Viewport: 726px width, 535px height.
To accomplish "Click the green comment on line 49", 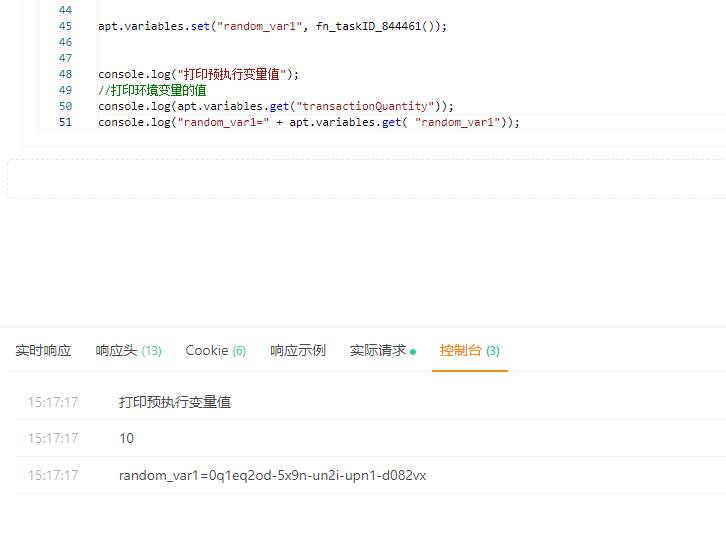I will [152, 90].
